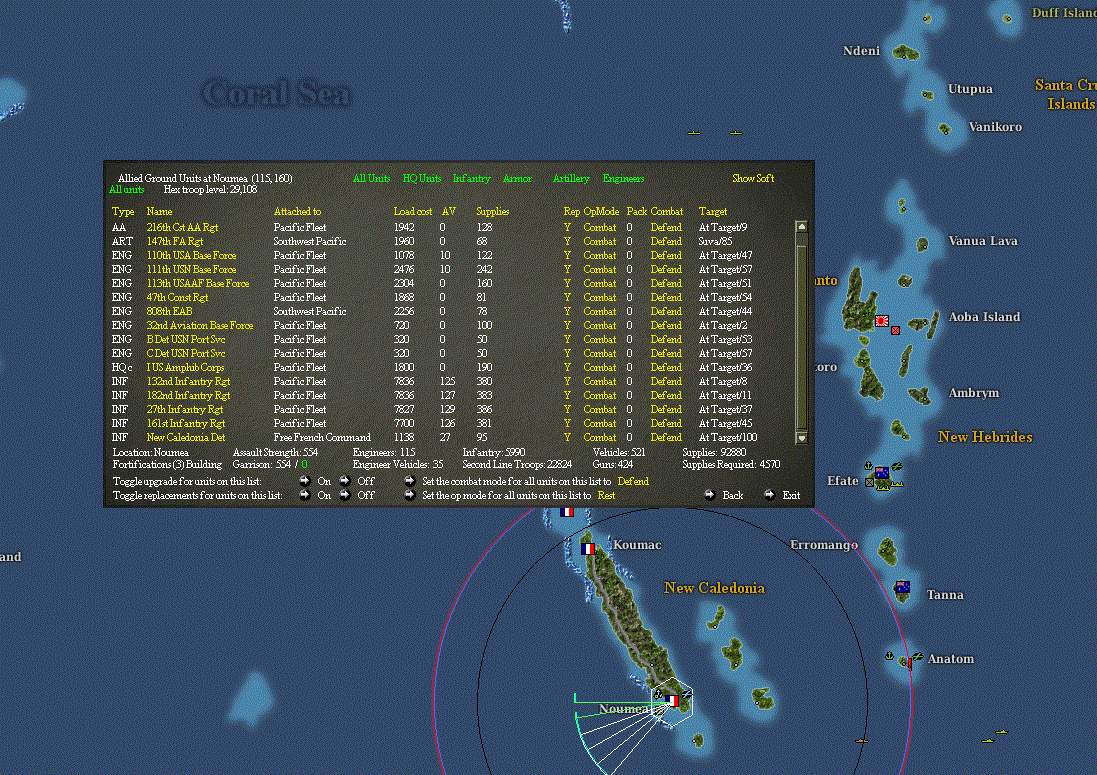Click the red unit marker beside Japanese flag
This screenshot has height=775, width=1097.
(896, 330)
